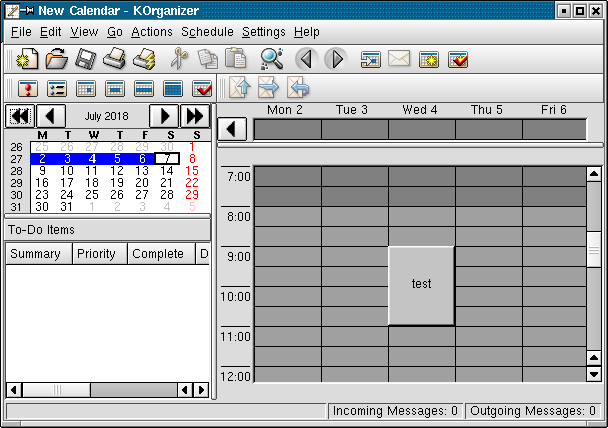Jump to previous year with double left arrow

(x=20, y=116)
